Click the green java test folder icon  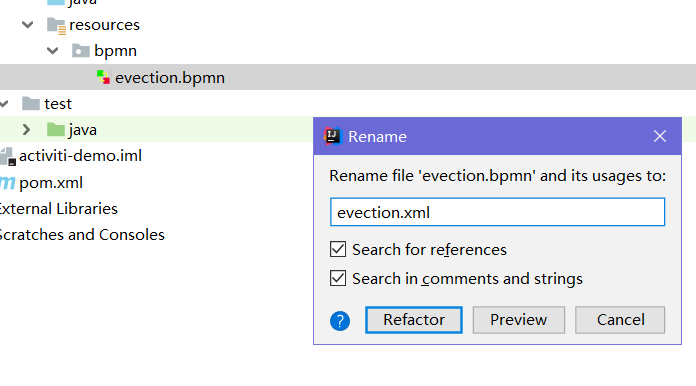pyautogui.click(x=55, y=130)
